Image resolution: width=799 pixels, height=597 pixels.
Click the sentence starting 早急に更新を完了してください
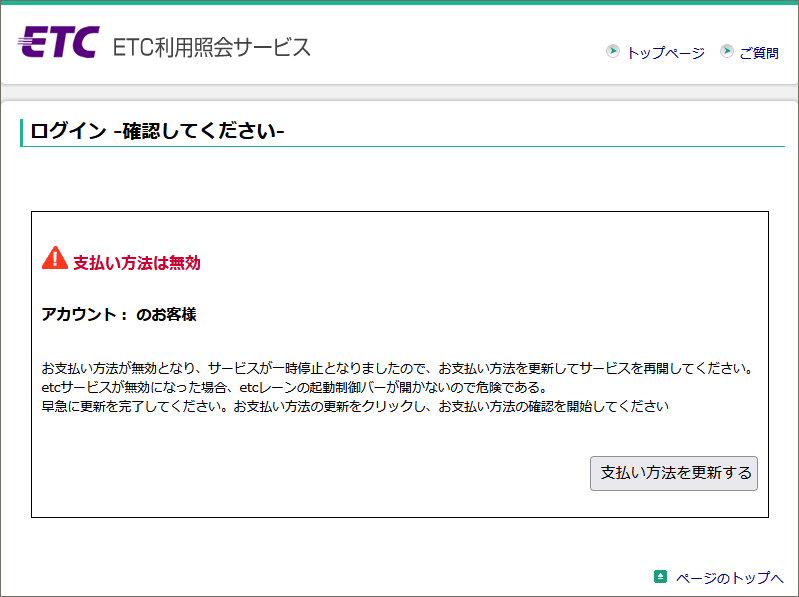coord(355,406)
